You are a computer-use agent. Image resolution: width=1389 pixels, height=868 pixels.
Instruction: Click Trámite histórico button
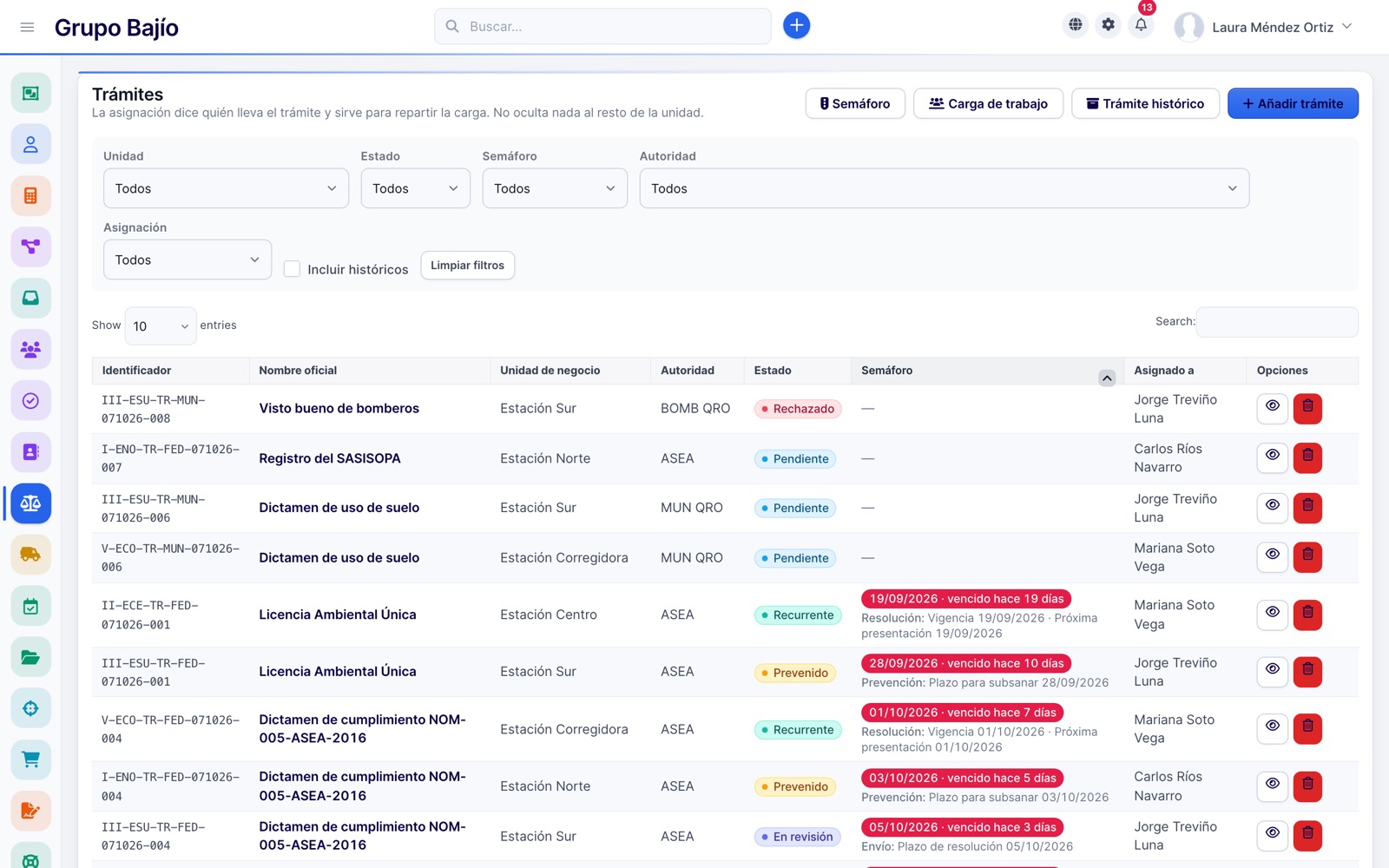pos(1145,103)
